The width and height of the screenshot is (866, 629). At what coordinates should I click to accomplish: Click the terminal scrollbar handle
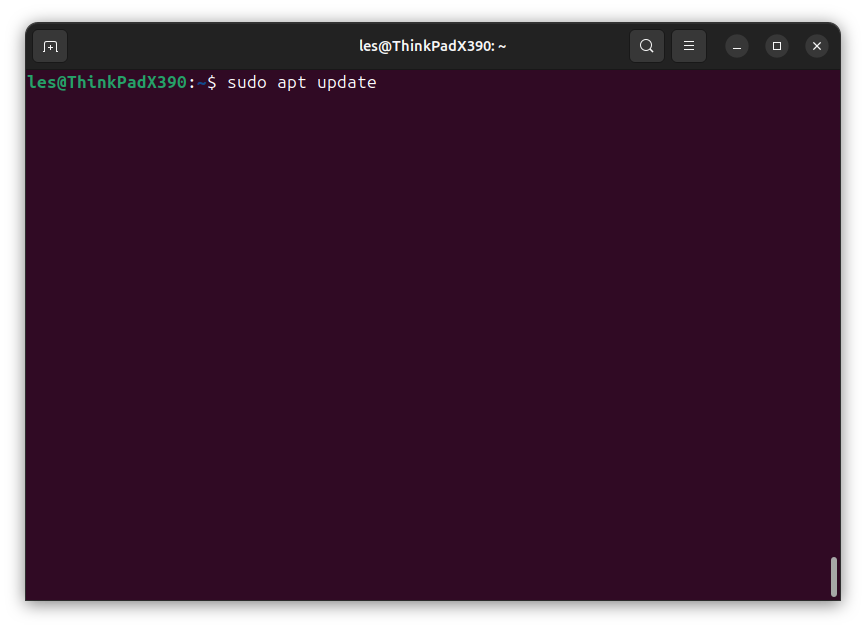[x=834, y=577]
